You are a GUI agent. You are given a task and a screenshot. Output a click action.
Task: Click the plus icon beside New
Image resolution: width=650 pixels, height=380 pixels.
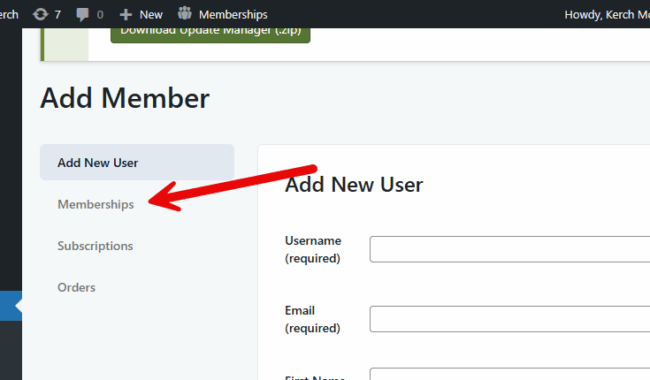click(126, 15)
